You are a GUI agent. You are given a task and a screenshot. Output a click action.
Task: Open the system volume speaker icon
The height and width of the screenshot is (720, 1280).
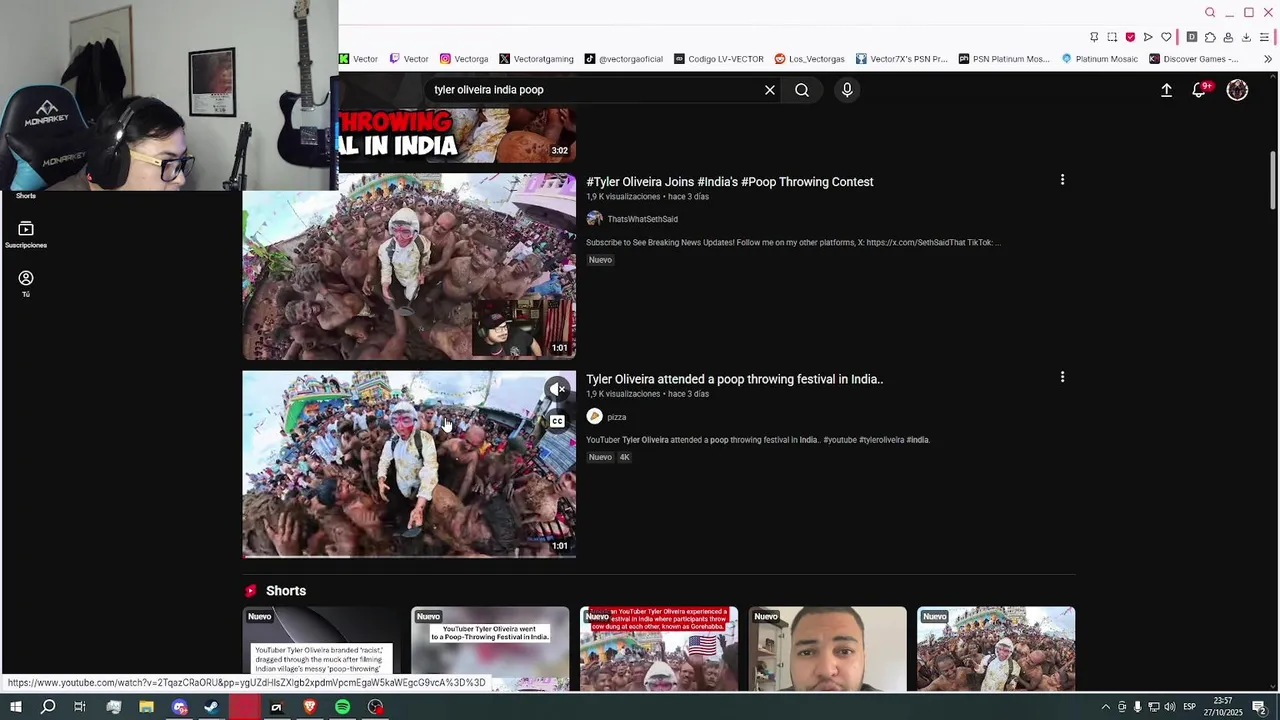point(1169,707)
